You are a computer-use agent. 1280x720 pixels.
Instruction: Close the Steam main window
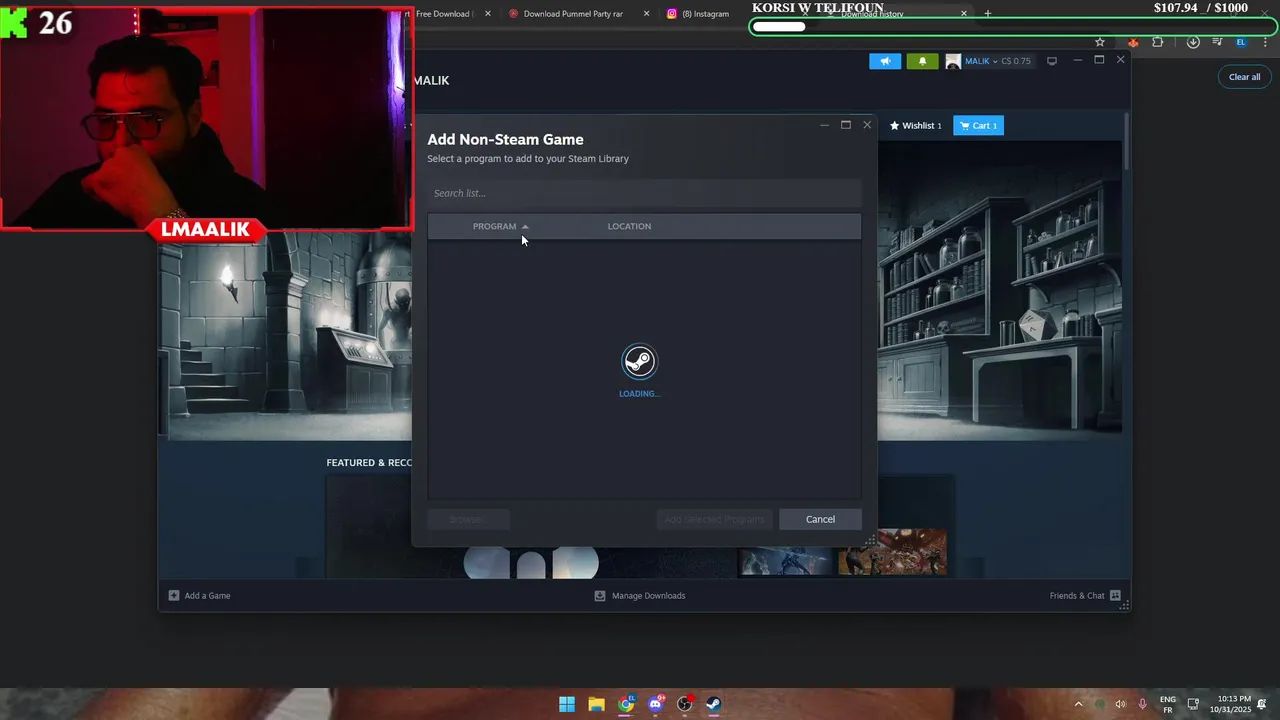coord(1120,60)
